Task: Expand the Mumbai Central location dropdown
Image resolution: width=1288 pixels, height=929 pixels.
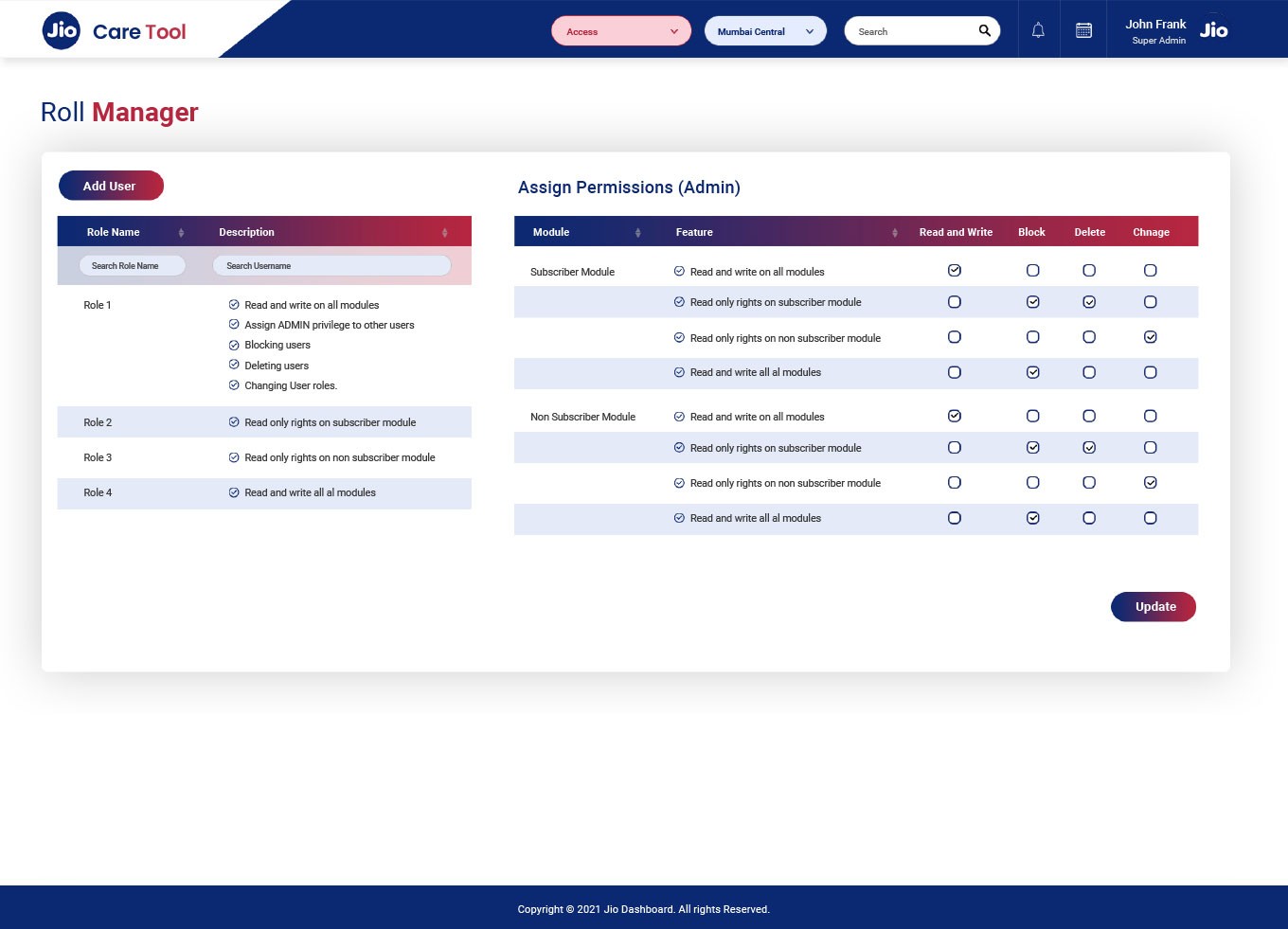Action: pos(765,31)
